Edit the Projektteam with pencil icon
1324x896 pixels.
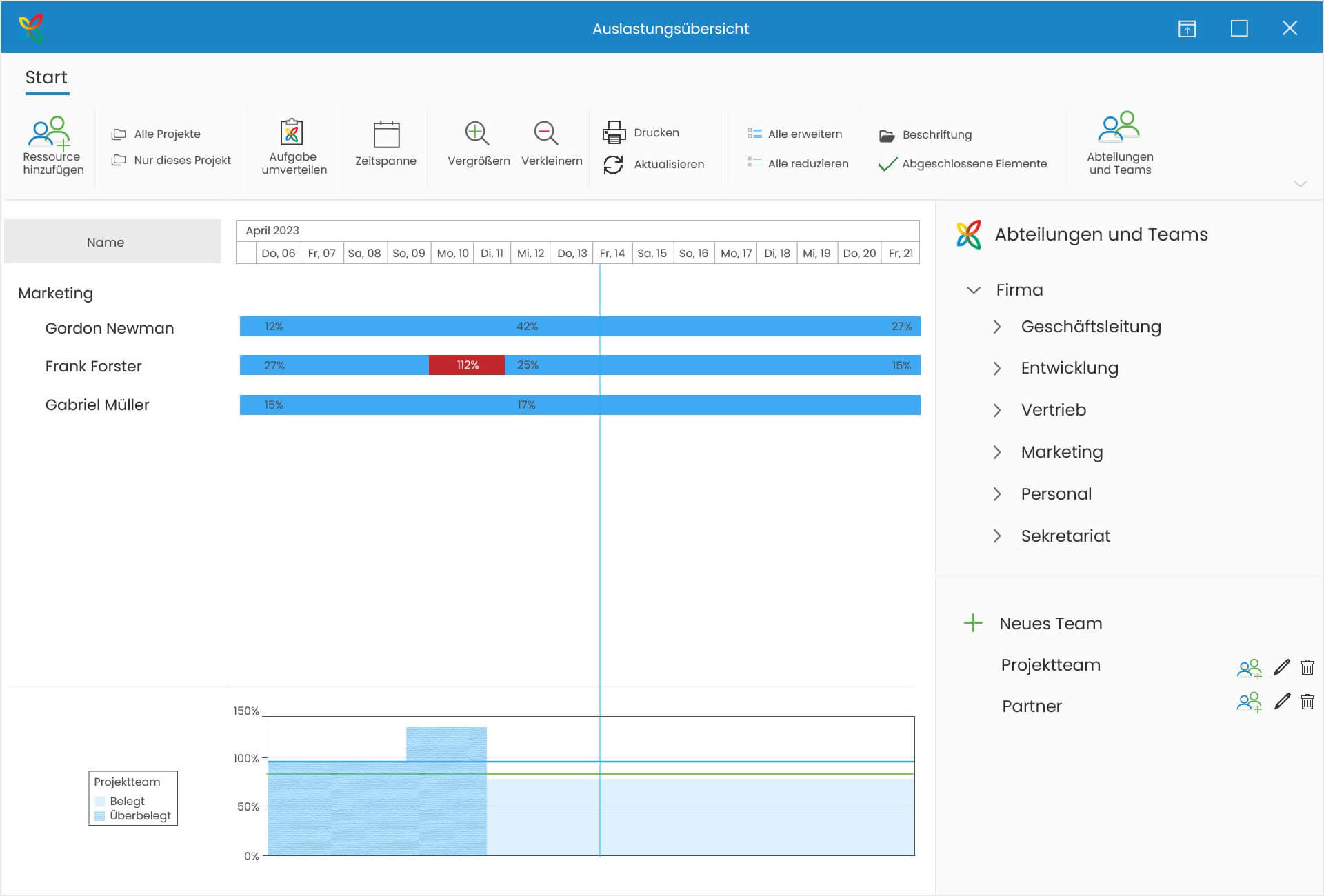coord(1282,666)
